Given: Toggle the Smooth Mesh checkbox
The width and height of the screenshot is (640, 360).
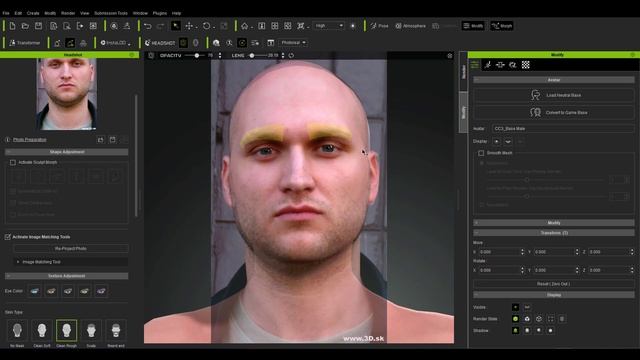Looking at the screenshot, I should click(x=481, y=153).
